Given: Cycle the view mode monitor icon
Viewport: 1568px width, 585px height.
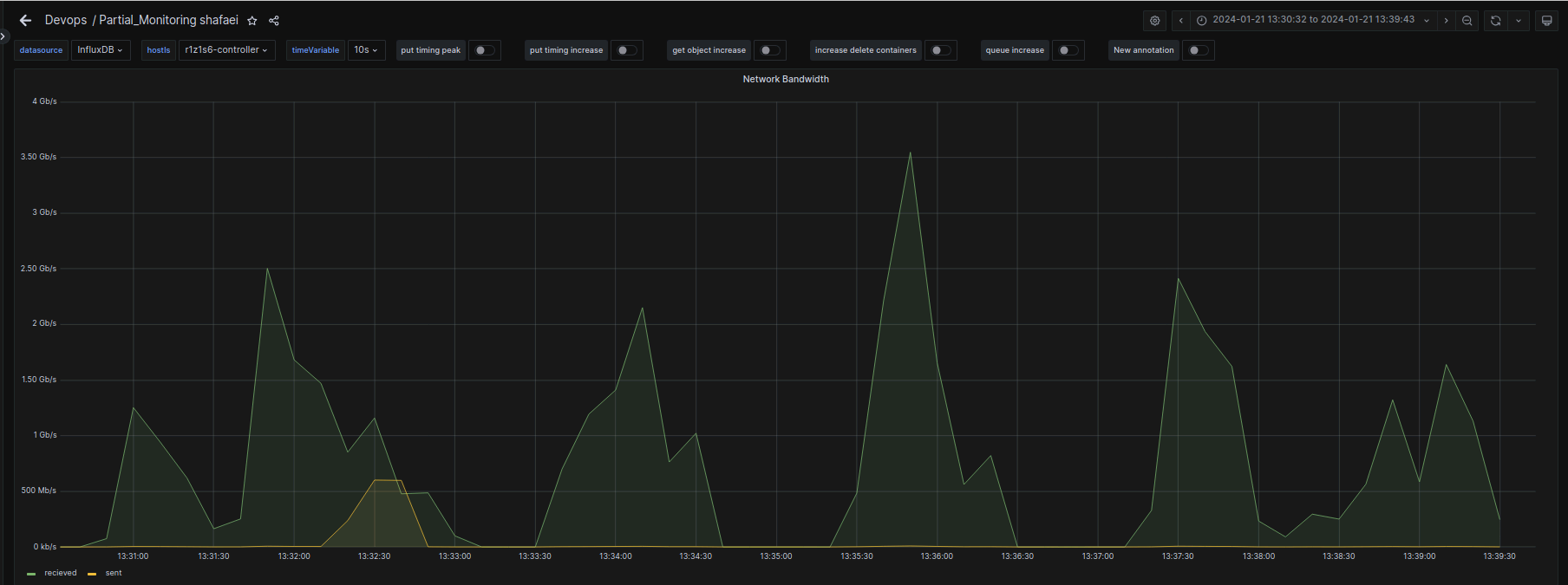Looking at the screenshot, I should tap(1546, 21).
